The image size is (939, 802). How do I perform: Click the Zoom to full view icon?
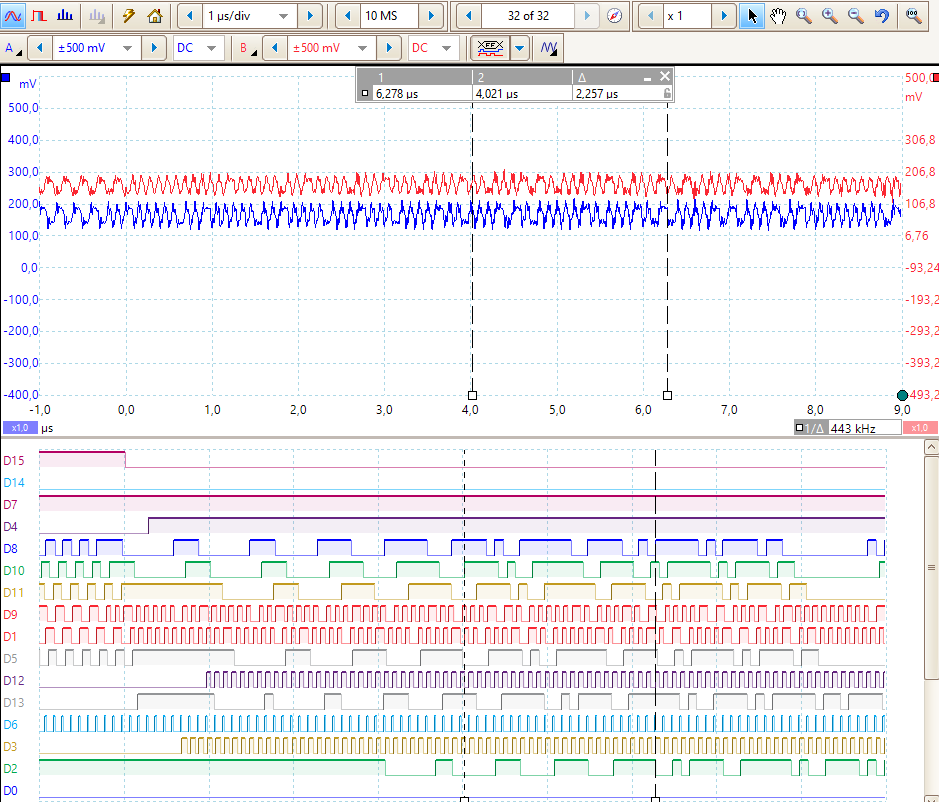[914, 16]
